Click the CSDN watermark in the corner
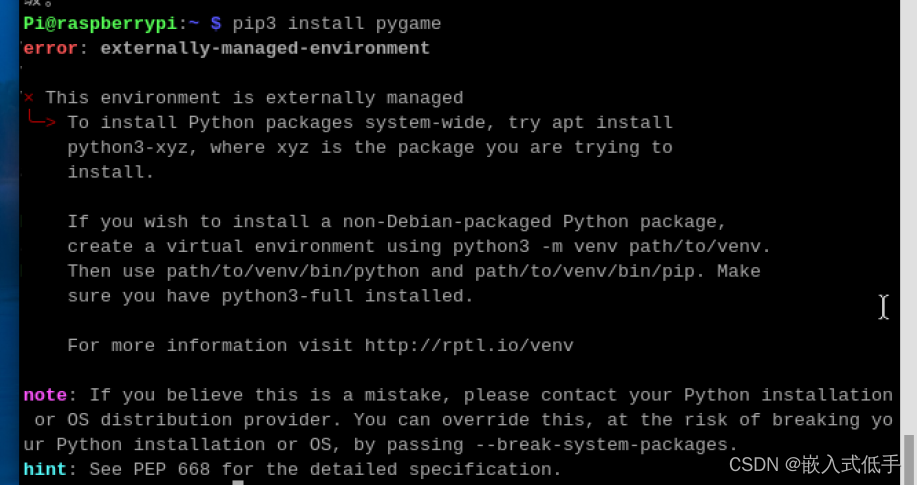Screen dimensions: 917x485 (x=814, y=464)
